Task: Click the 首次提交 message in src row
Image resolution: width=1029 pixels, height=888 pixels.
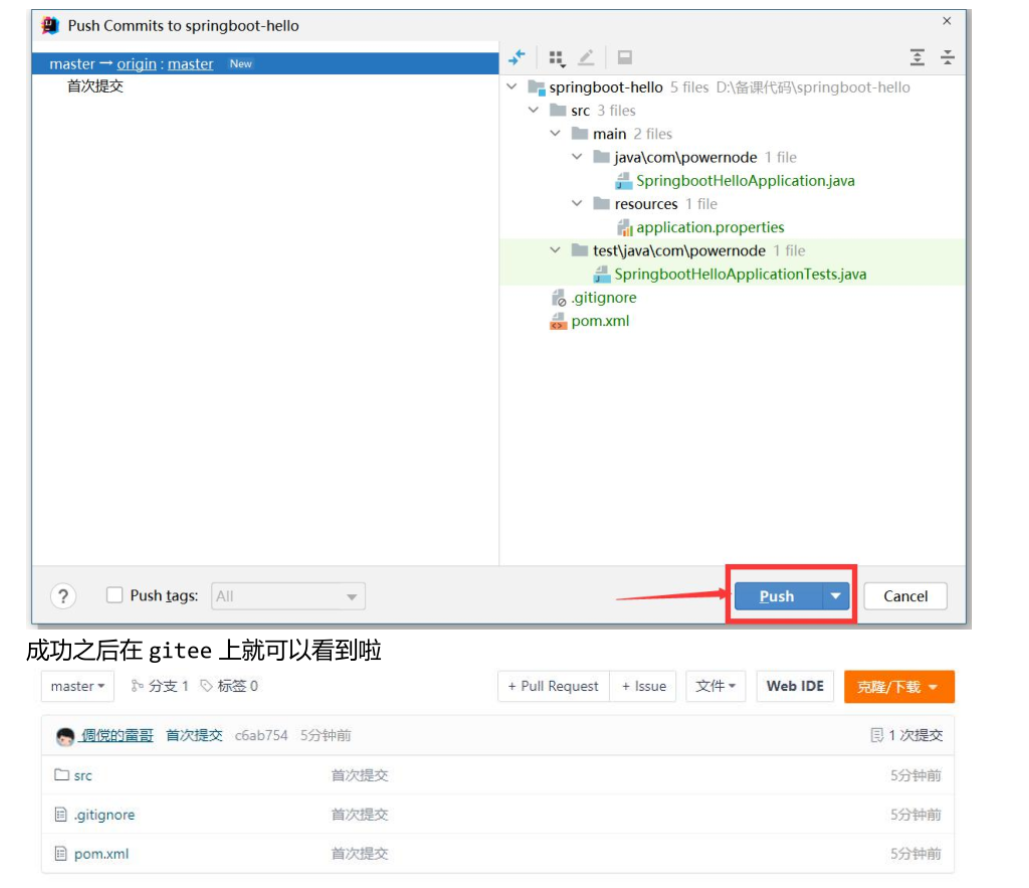Action: pos(360,775)
